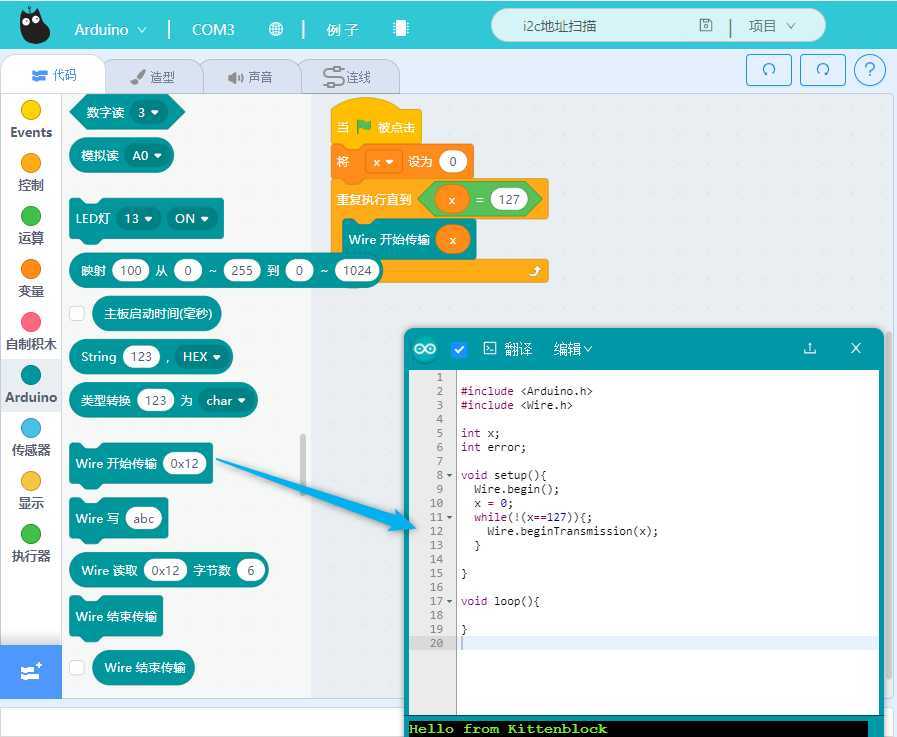Image resolution: width=897 pixels, height=737 pixels.
Task: Select the COM3 serial port
Action: (x=213, y=29)
